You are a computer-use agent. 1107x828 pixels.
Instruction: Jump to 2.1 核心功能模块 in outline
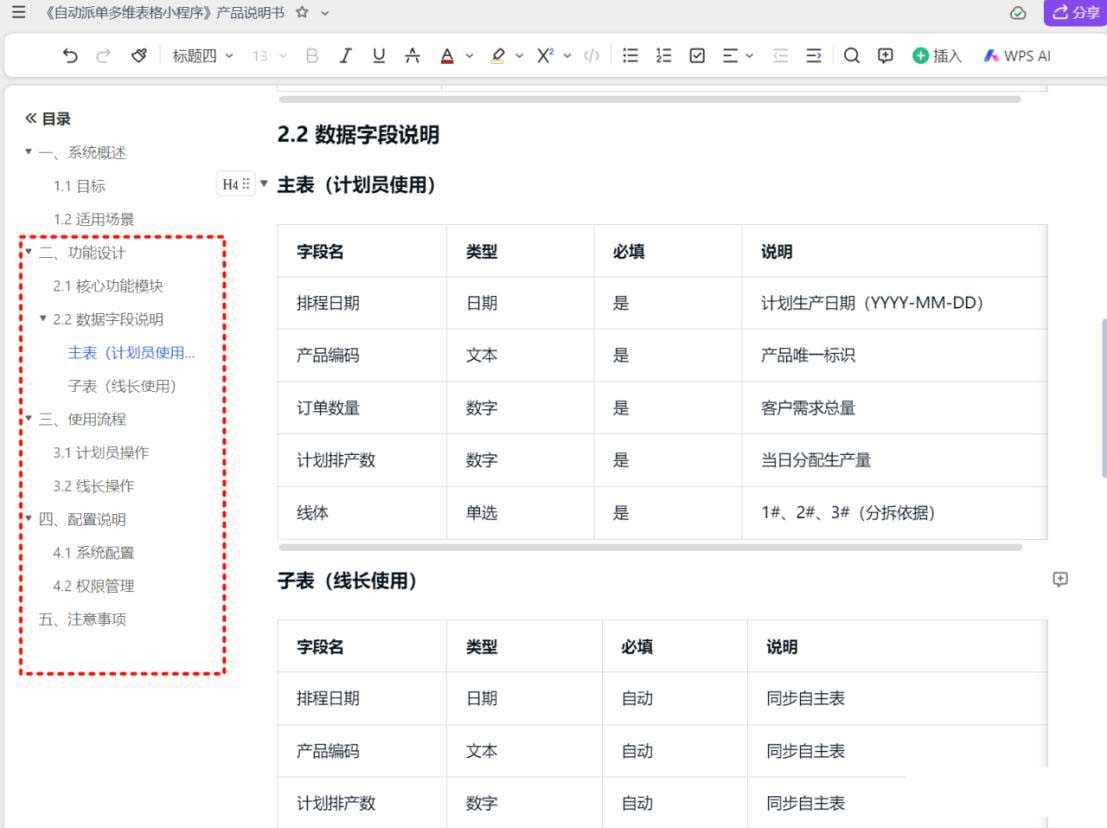[108, 286]
